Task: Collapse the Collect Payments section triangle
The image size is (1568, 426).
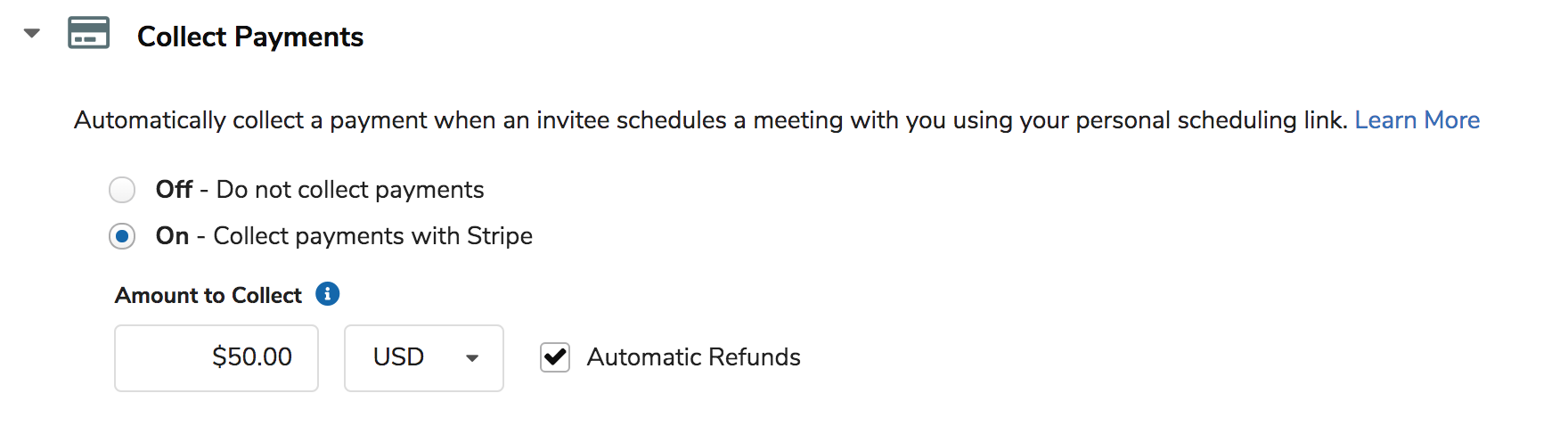Action: 32,34
